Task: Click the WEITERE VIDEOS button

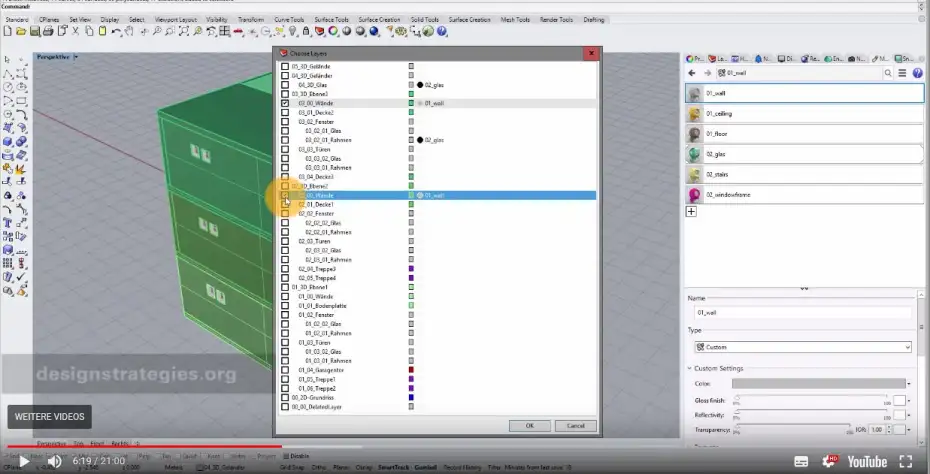Action: click(x=50, y=416)
